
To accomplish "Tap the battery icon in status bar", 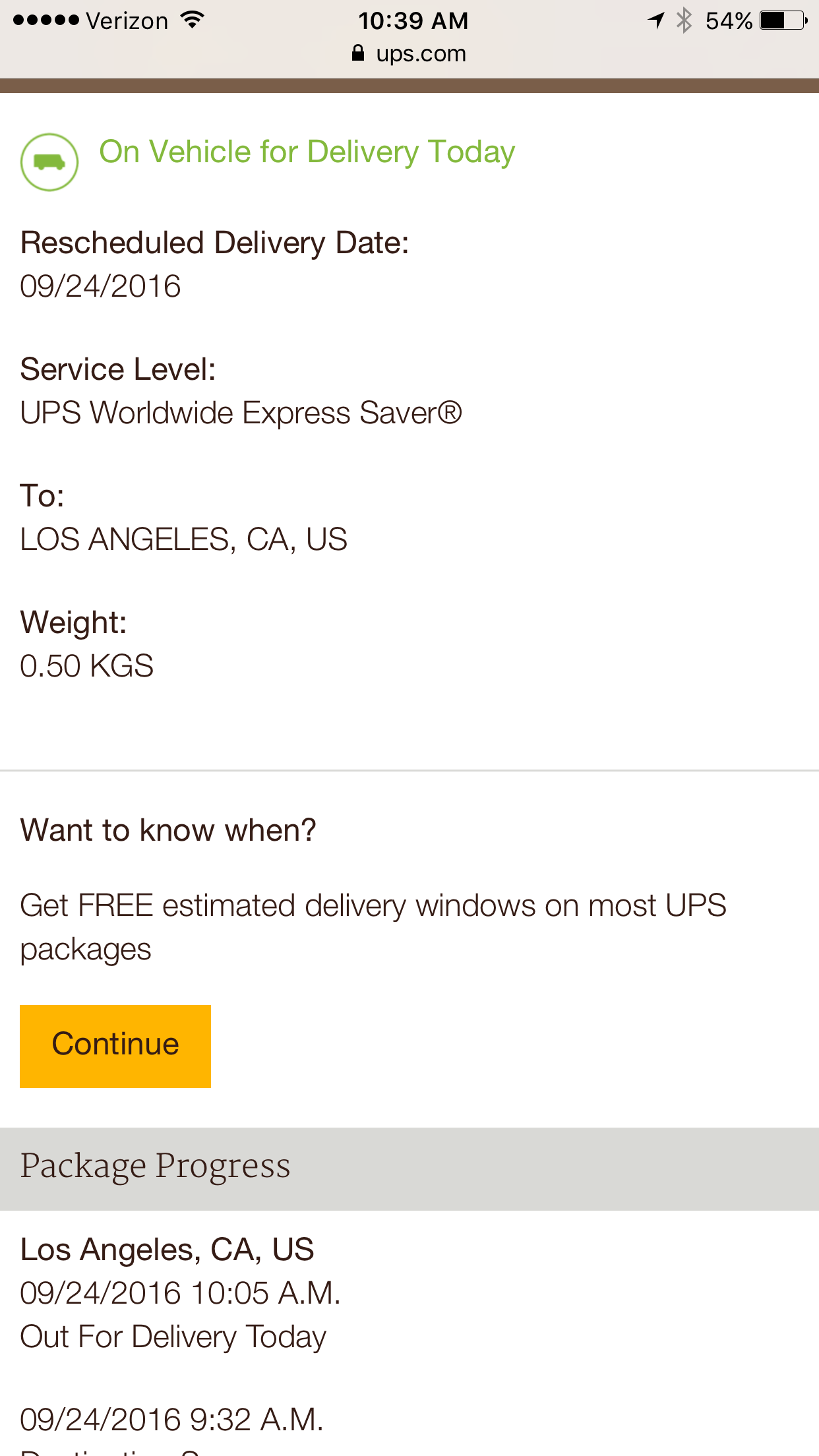I will (x=783, y=20).
